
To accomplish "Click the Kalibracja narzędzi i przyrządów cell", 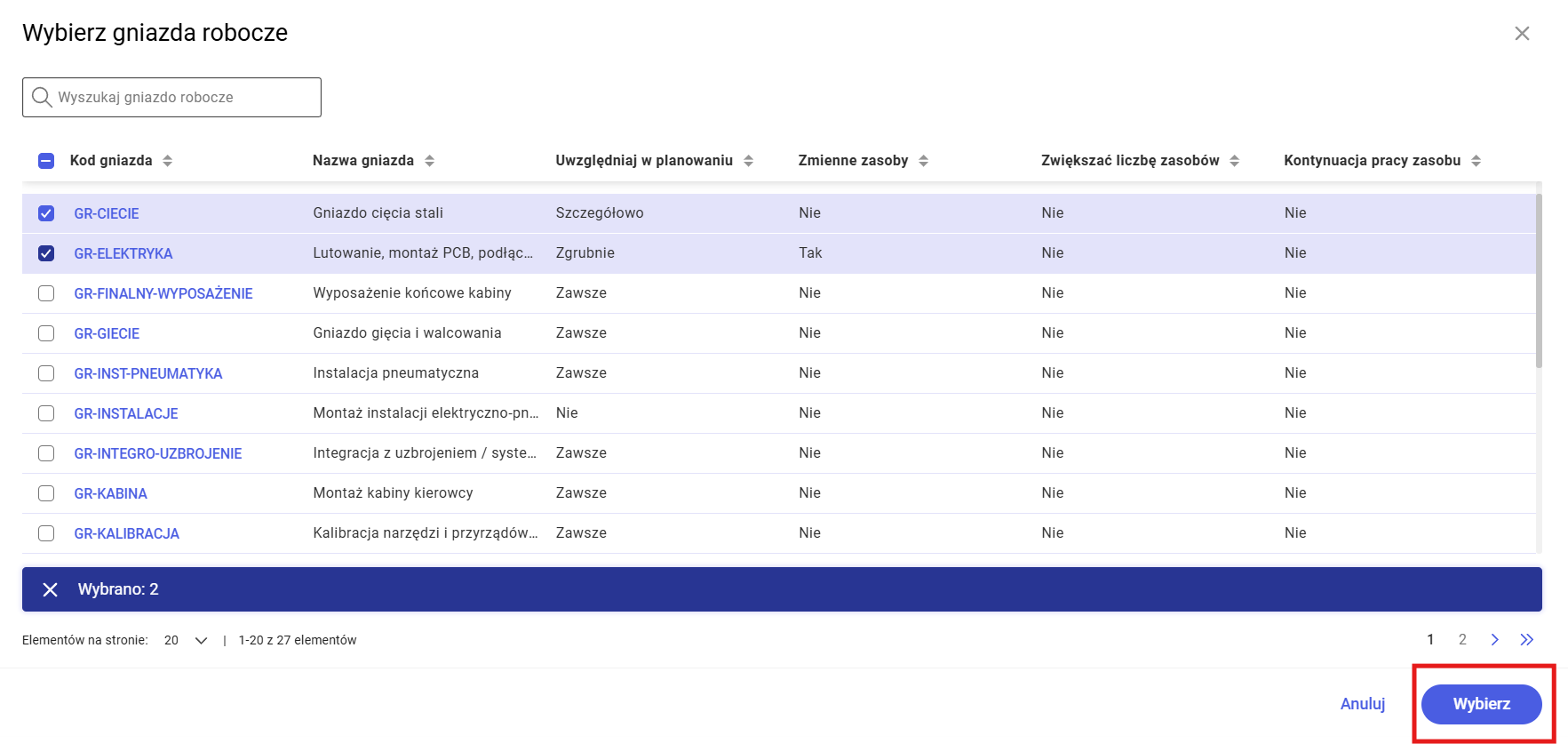I will pyautogui.click(x=426, y=533).
